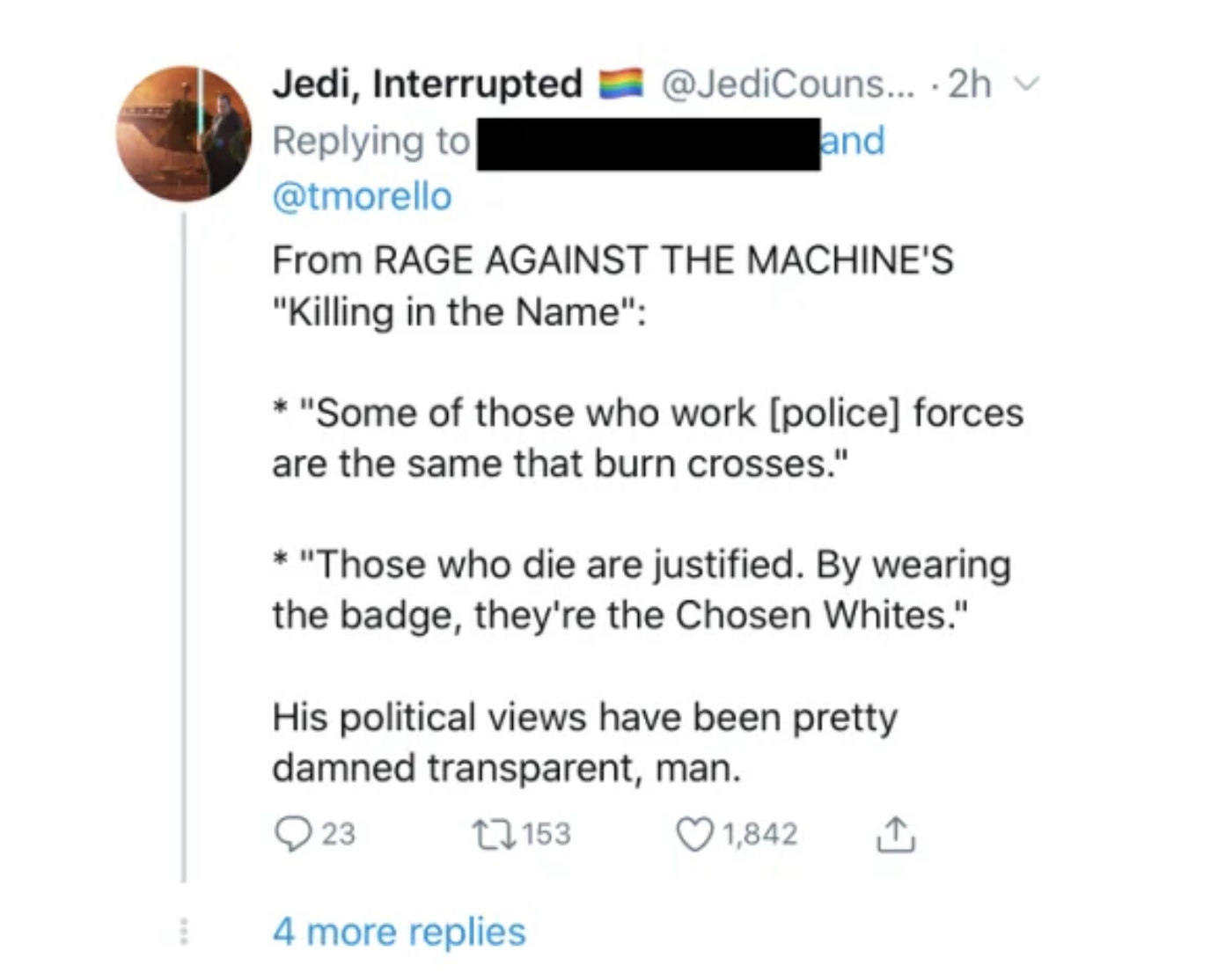The height and width of the screenshot is (980, 1225).
Task: Click the 153 retweets count
Action: pyautogui.click(x=546, y=834)
